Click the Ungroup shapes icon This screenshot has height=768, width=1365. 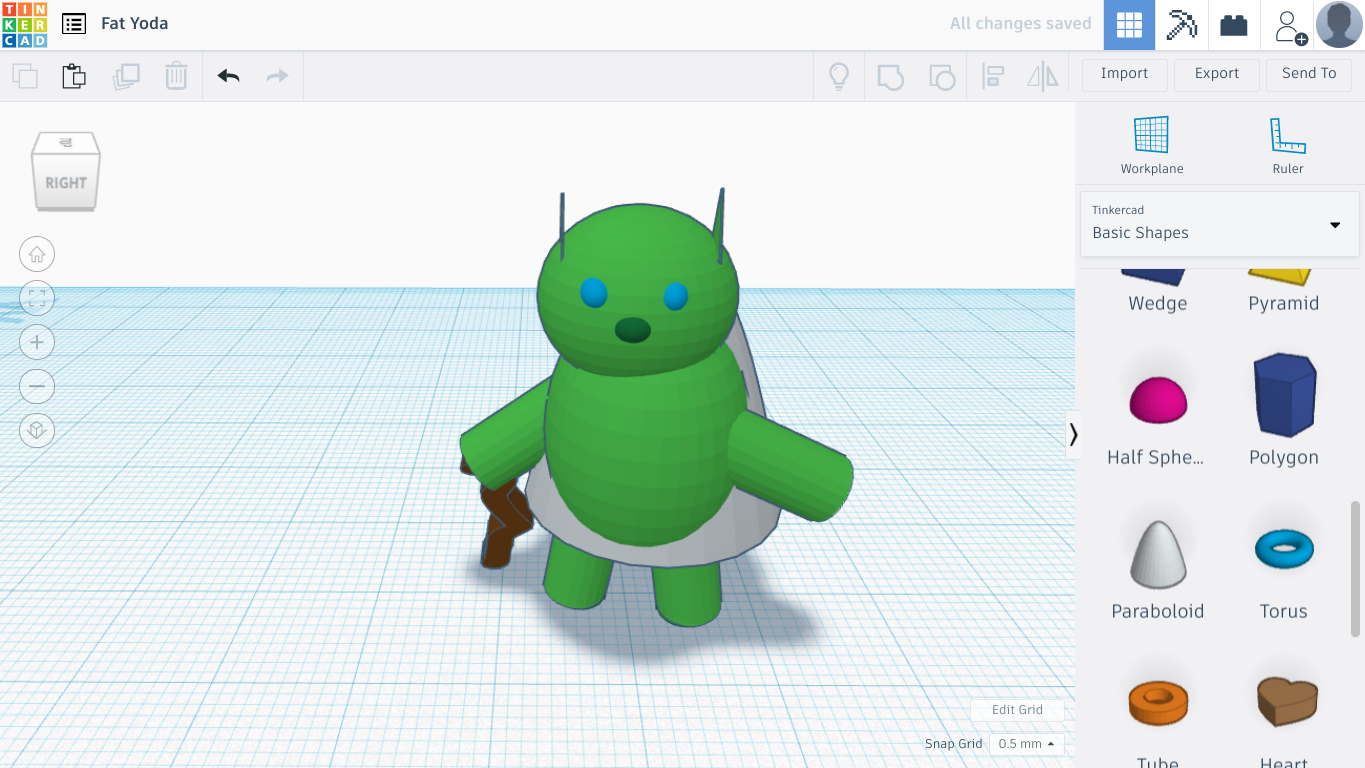pyautogui.click(x=941, y=76)
